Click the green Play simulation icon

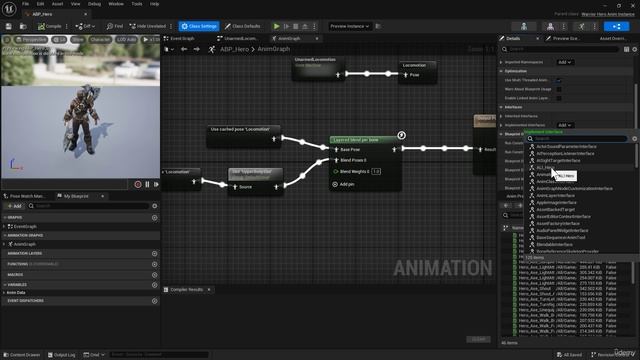tap(276, 26)
